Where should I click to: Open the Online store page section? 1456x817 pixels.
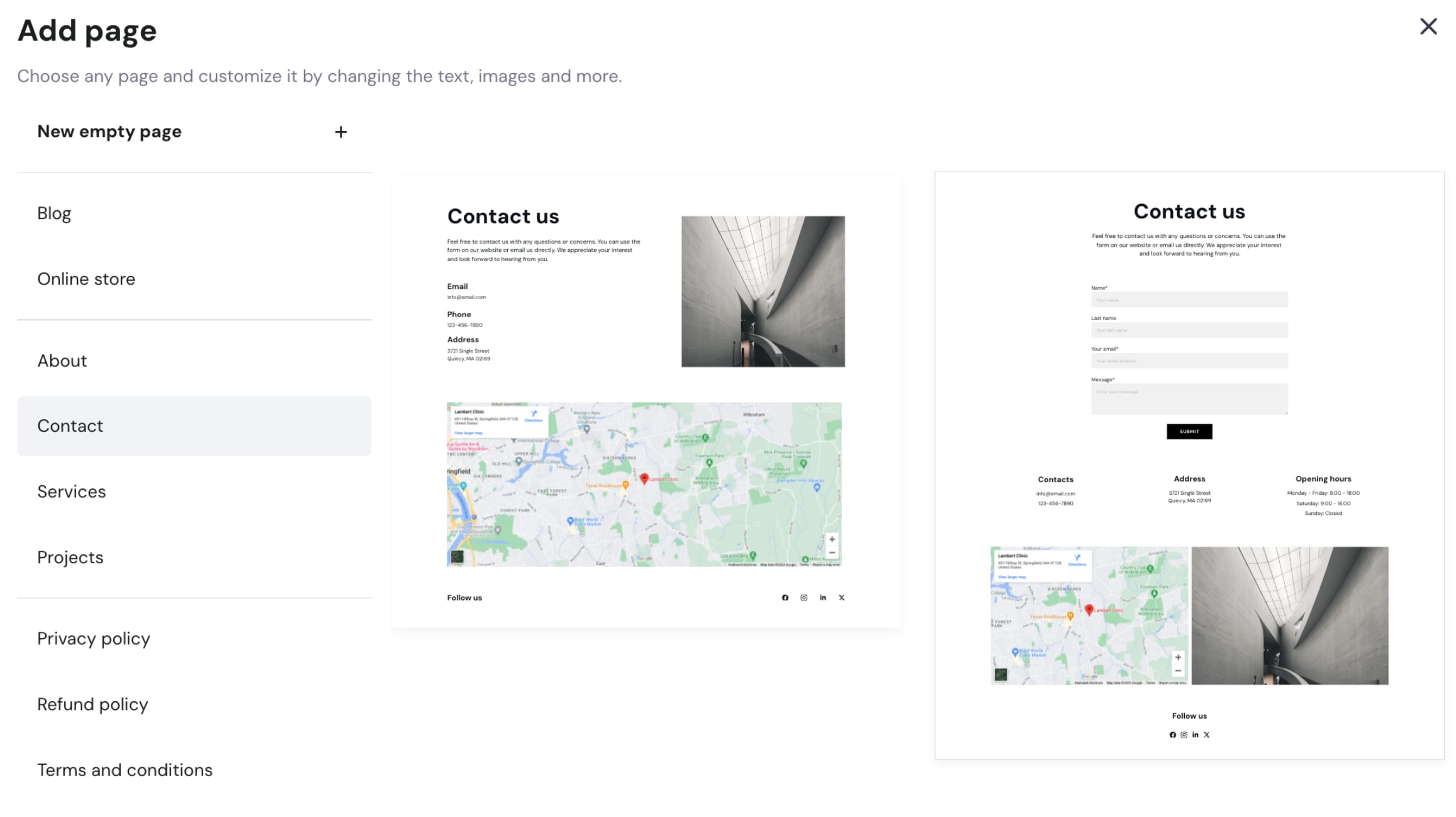click(x=86, y=279)
